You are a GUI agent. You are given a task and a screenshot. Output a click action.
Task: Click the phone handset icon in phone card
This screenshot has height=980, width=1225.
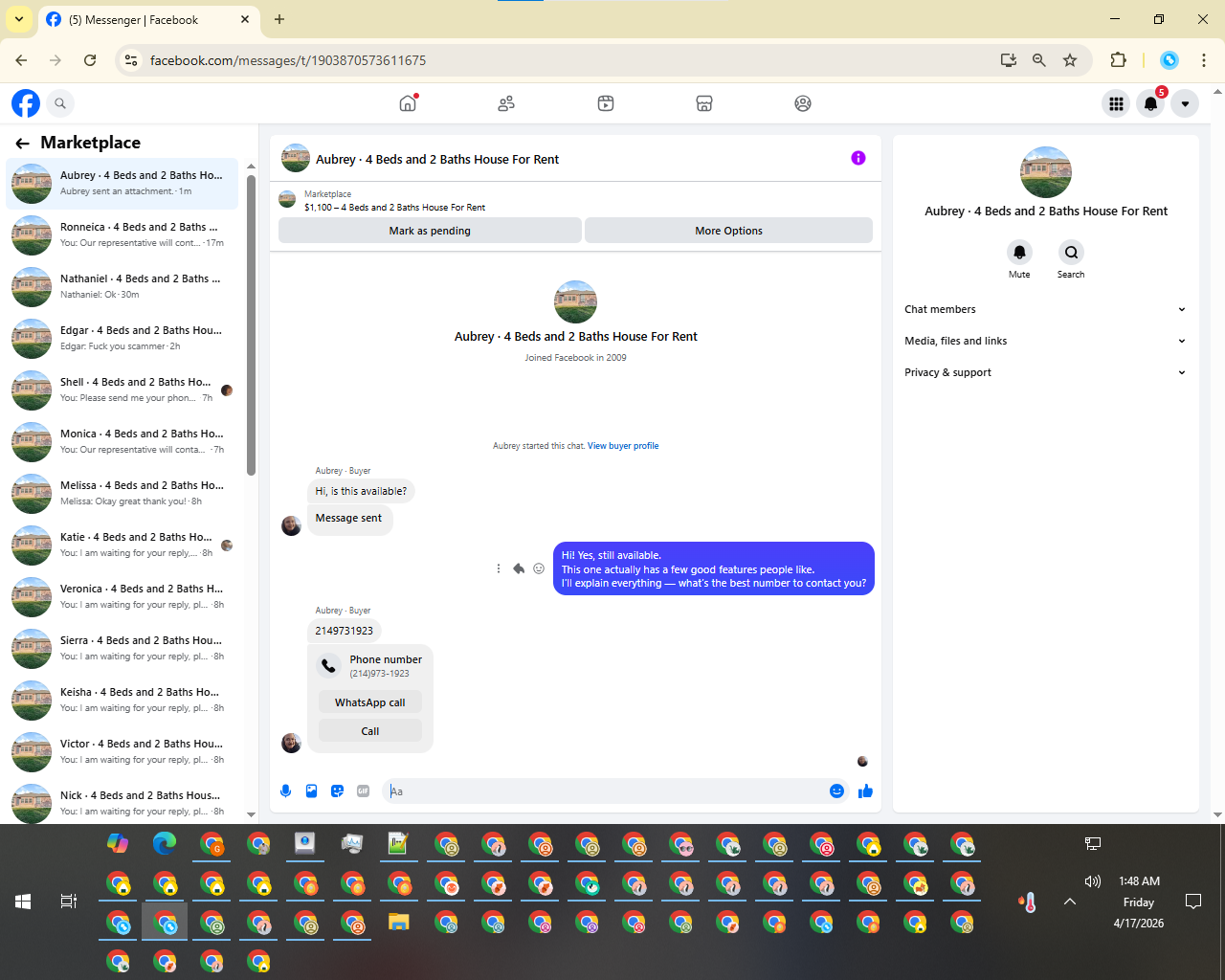pyautogui.click(x=328, y=666)
